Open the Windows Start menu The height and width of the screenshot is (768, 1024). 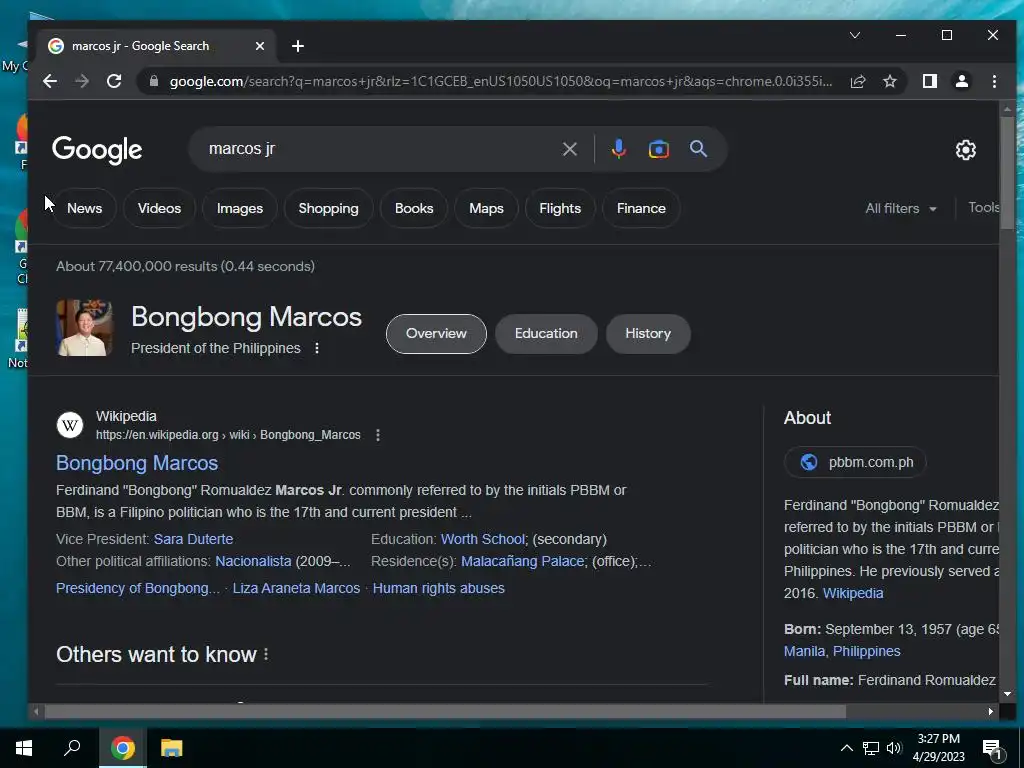[x=24, y=748]
